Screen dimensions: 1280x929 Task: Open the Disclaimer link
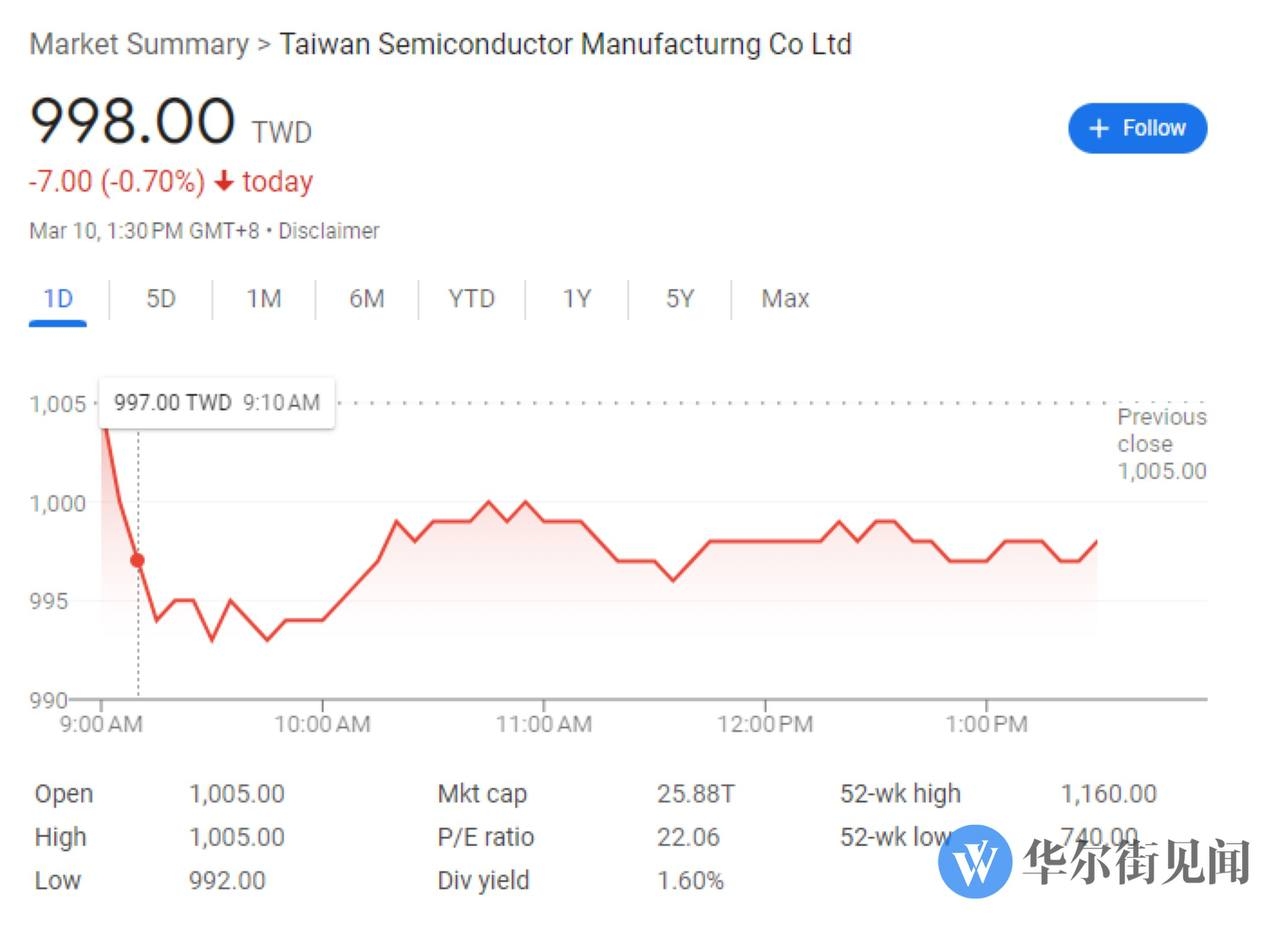329,231
